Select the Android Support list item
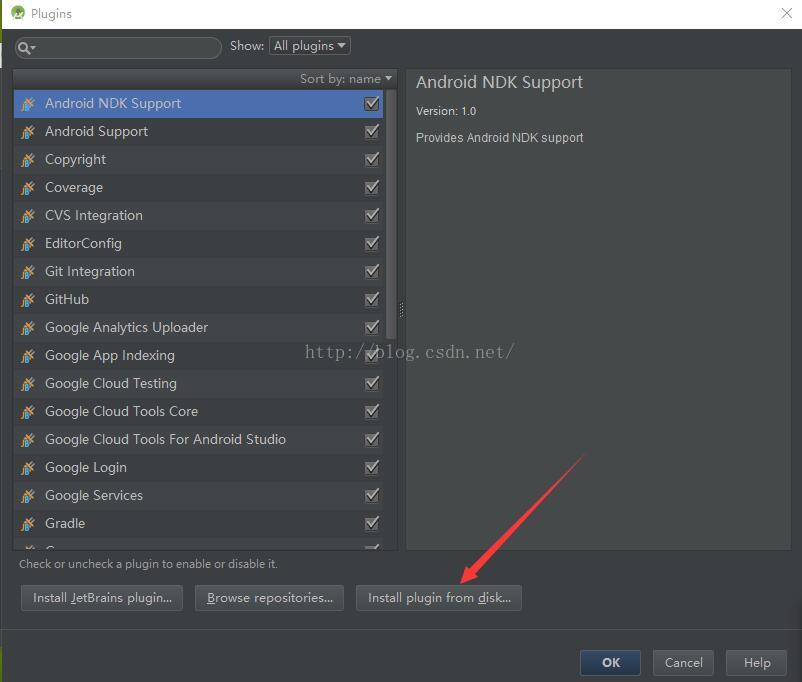Screen dimensions: 802x682 198,132
